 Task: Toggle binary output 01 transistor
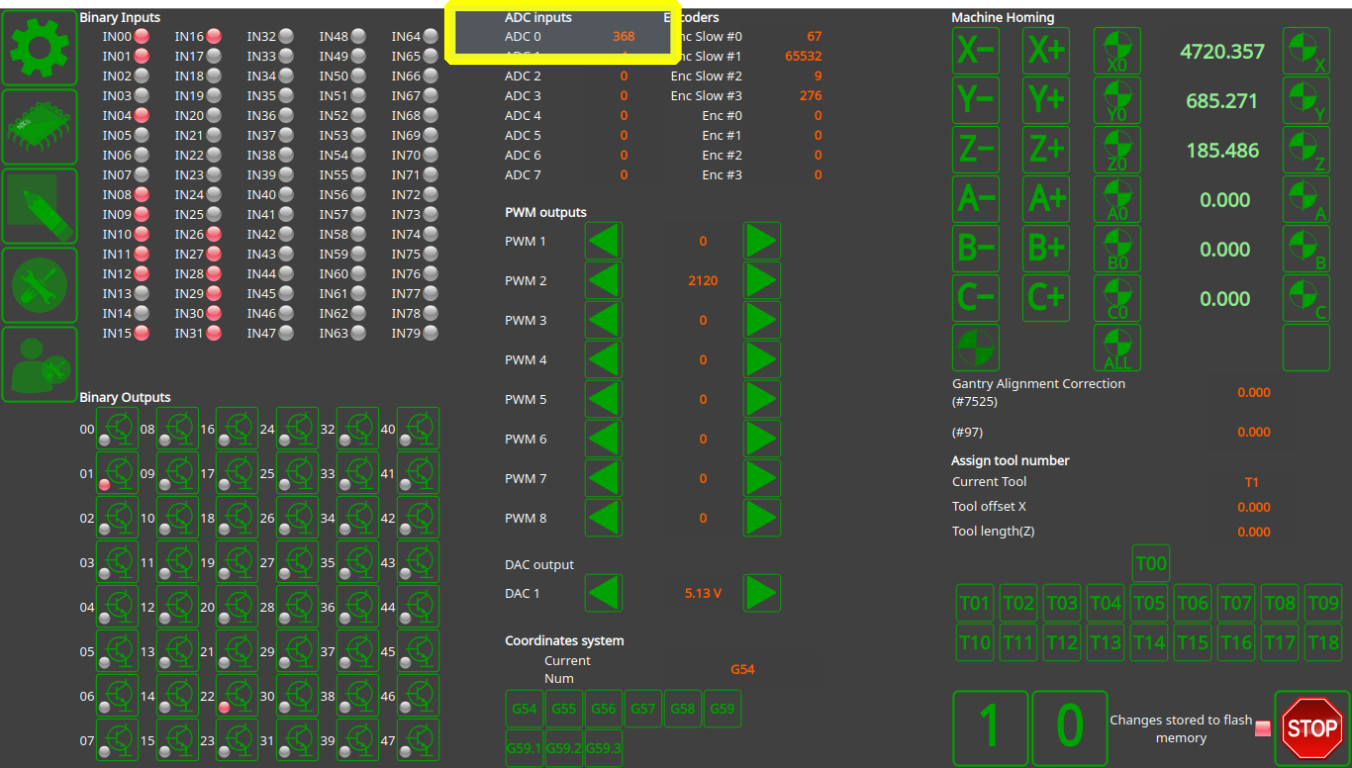[117, 473]
